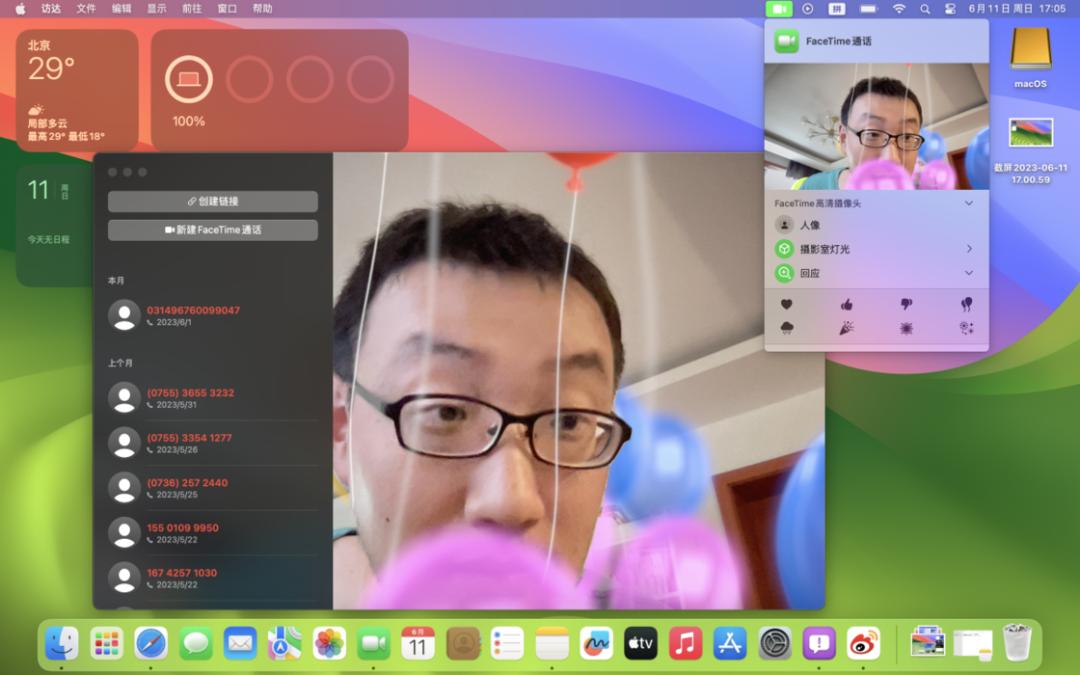Open Launchpad from the Dock

tap(106, 644)
